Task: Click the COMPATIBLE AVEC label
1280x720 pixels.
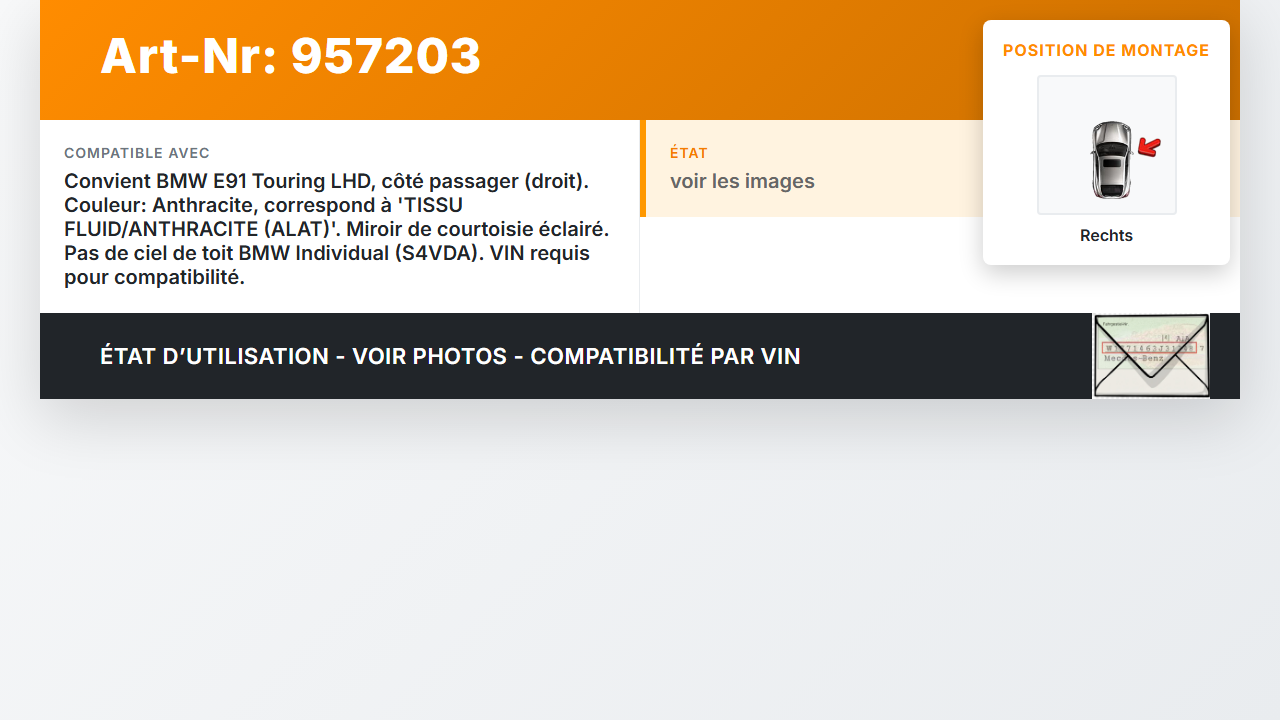Action: pos(137,153)
